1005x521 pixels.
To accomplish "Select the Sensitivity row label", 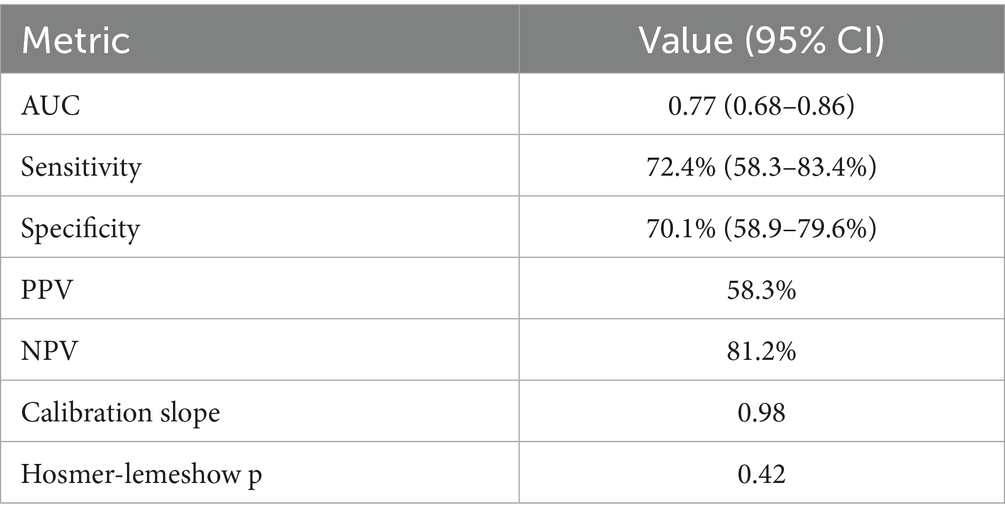I will pos(78,166).
